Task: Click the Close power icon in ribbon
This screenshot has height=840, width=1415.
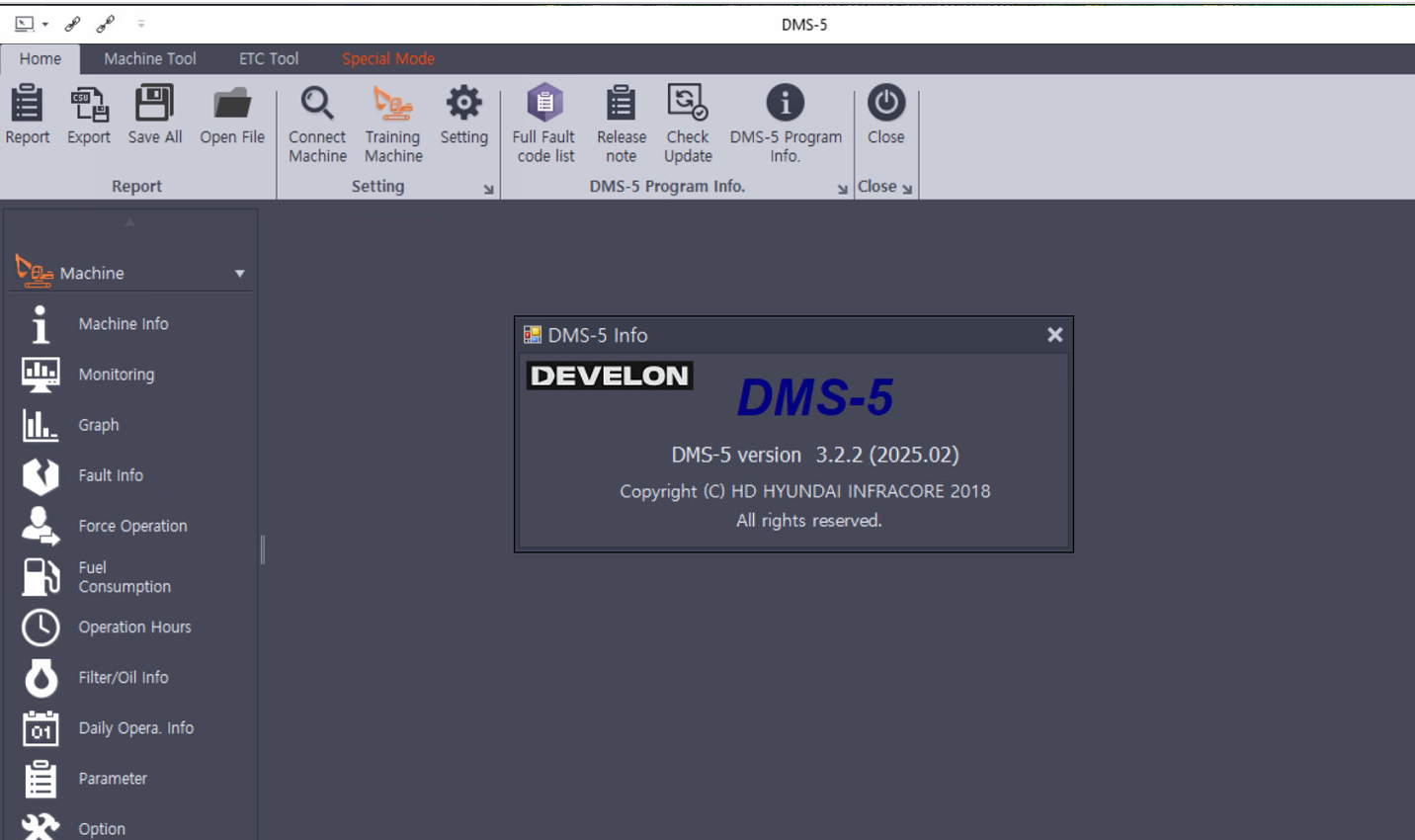Action: (x=886, y=103)
